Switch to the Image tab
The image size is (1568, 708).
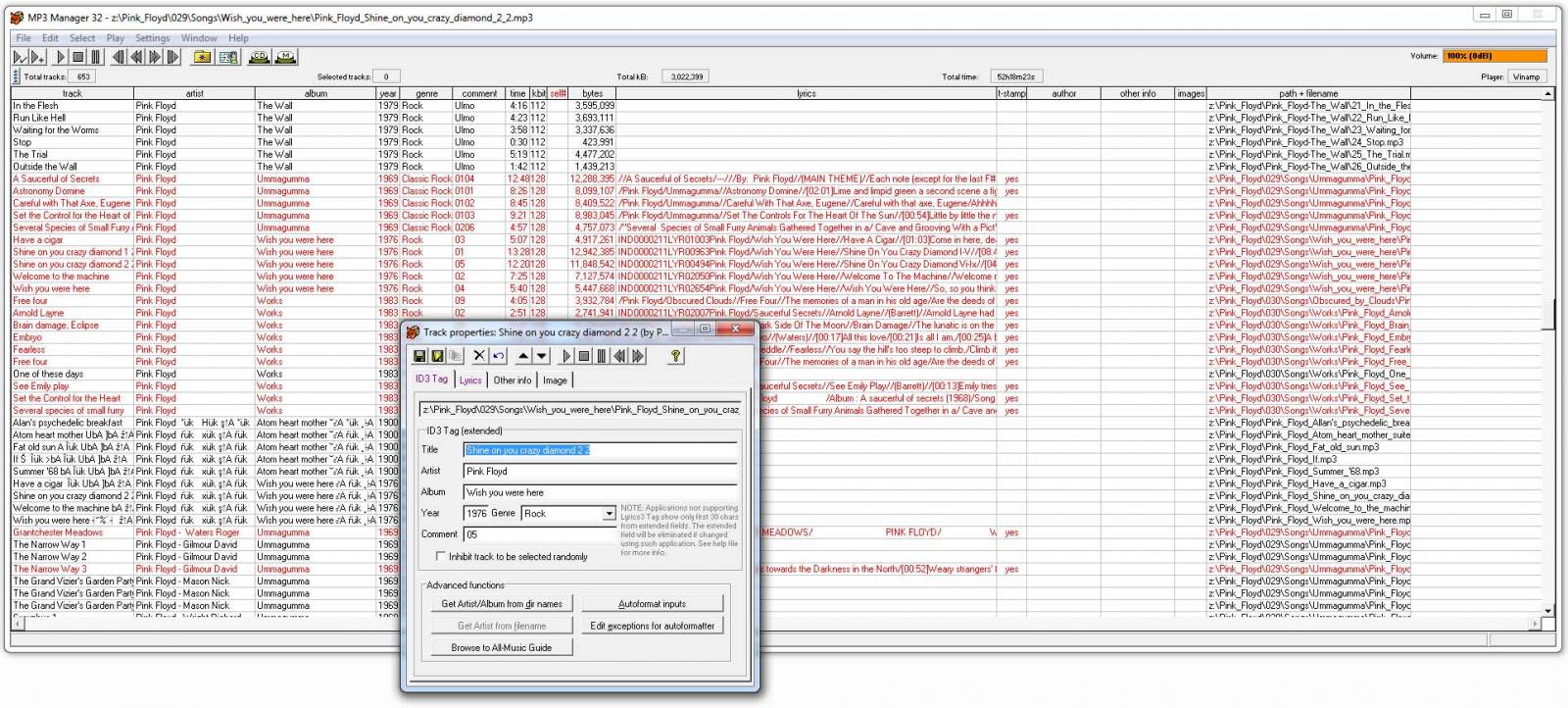point(555,380)
